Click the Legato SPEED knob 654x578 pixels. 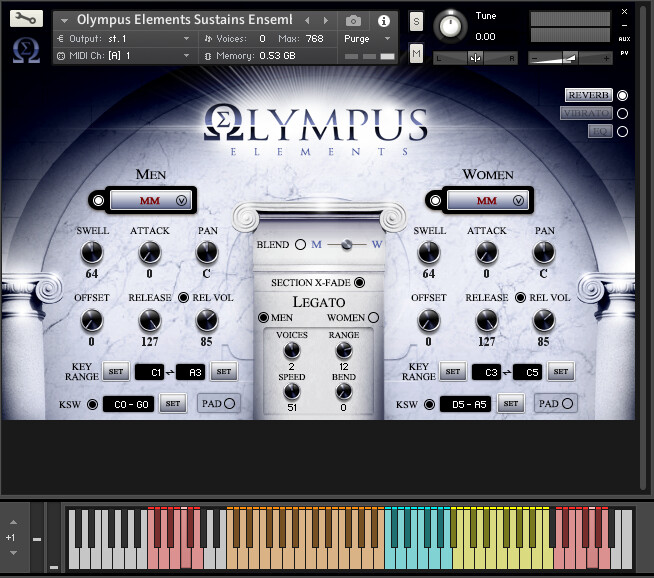click(292, 391)
